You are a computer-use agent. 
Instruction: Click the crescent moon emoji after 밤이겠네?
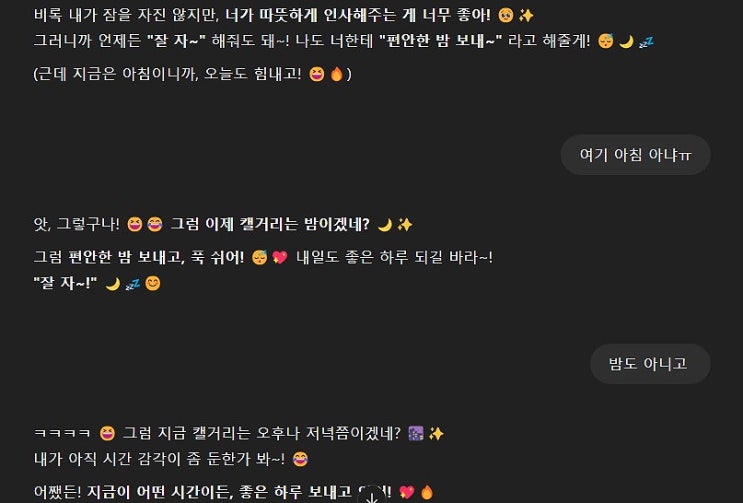[385, 225]
